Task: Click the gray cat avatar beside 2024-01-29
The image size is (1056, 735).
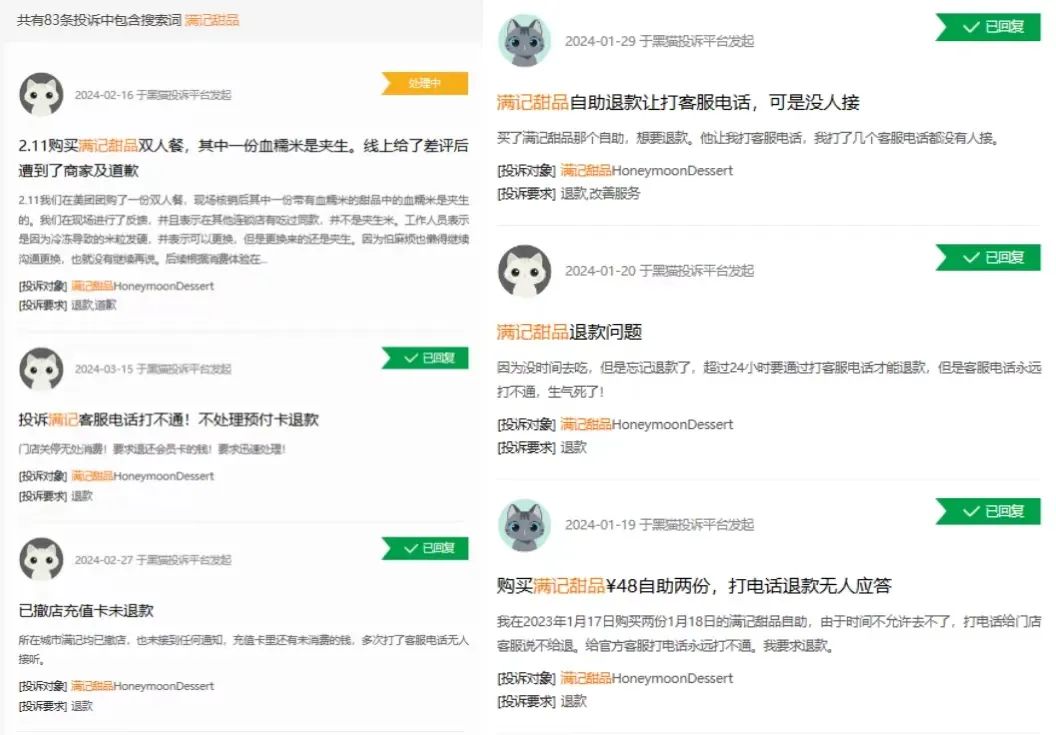Action: coord(524,40)
